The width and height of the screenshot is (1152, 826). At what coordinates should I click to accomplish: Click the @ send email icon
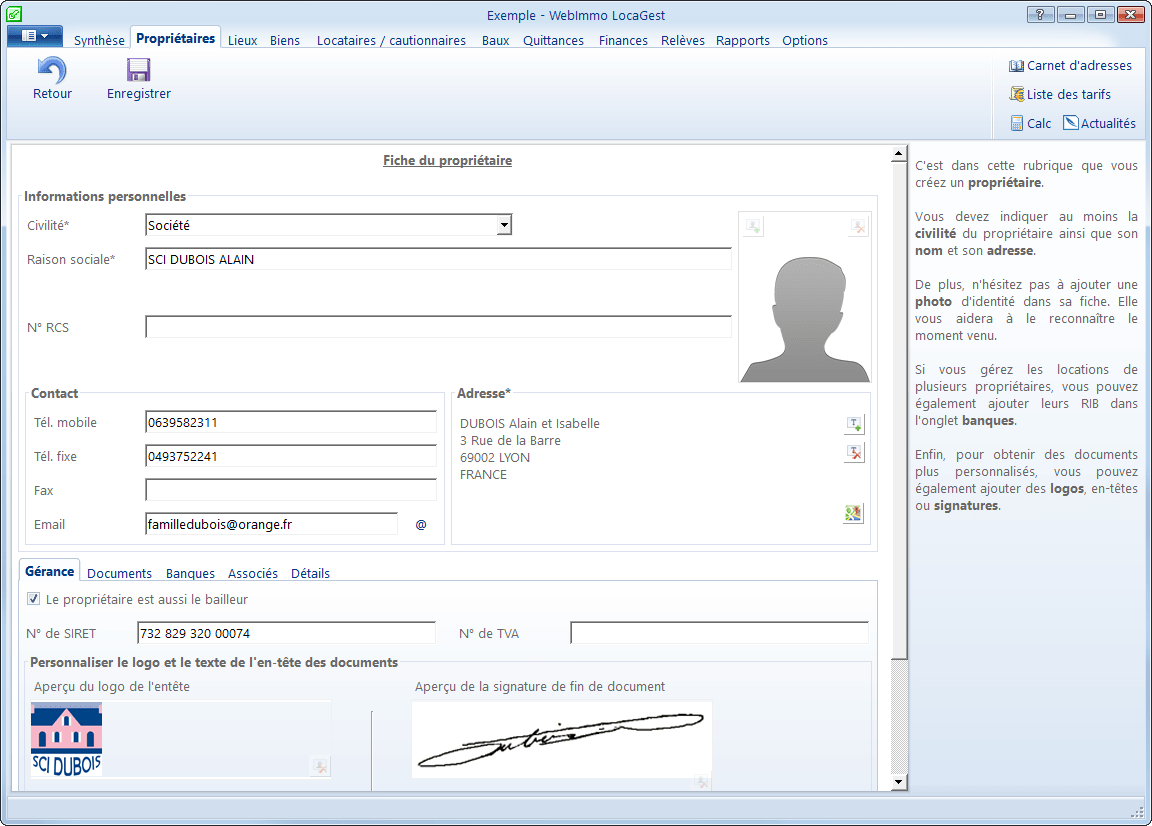pyautogui.click(x=421, y=525)
